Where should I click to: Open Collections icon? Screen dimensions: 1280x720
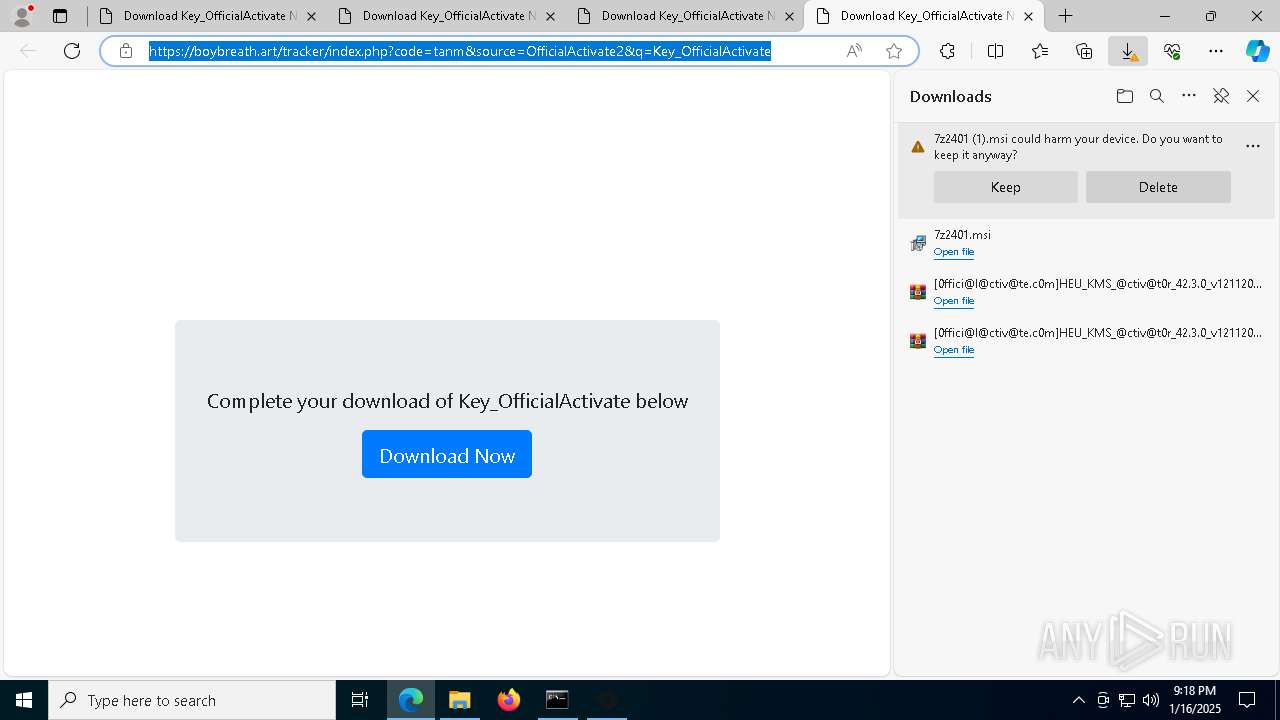tap(1084, 51)
